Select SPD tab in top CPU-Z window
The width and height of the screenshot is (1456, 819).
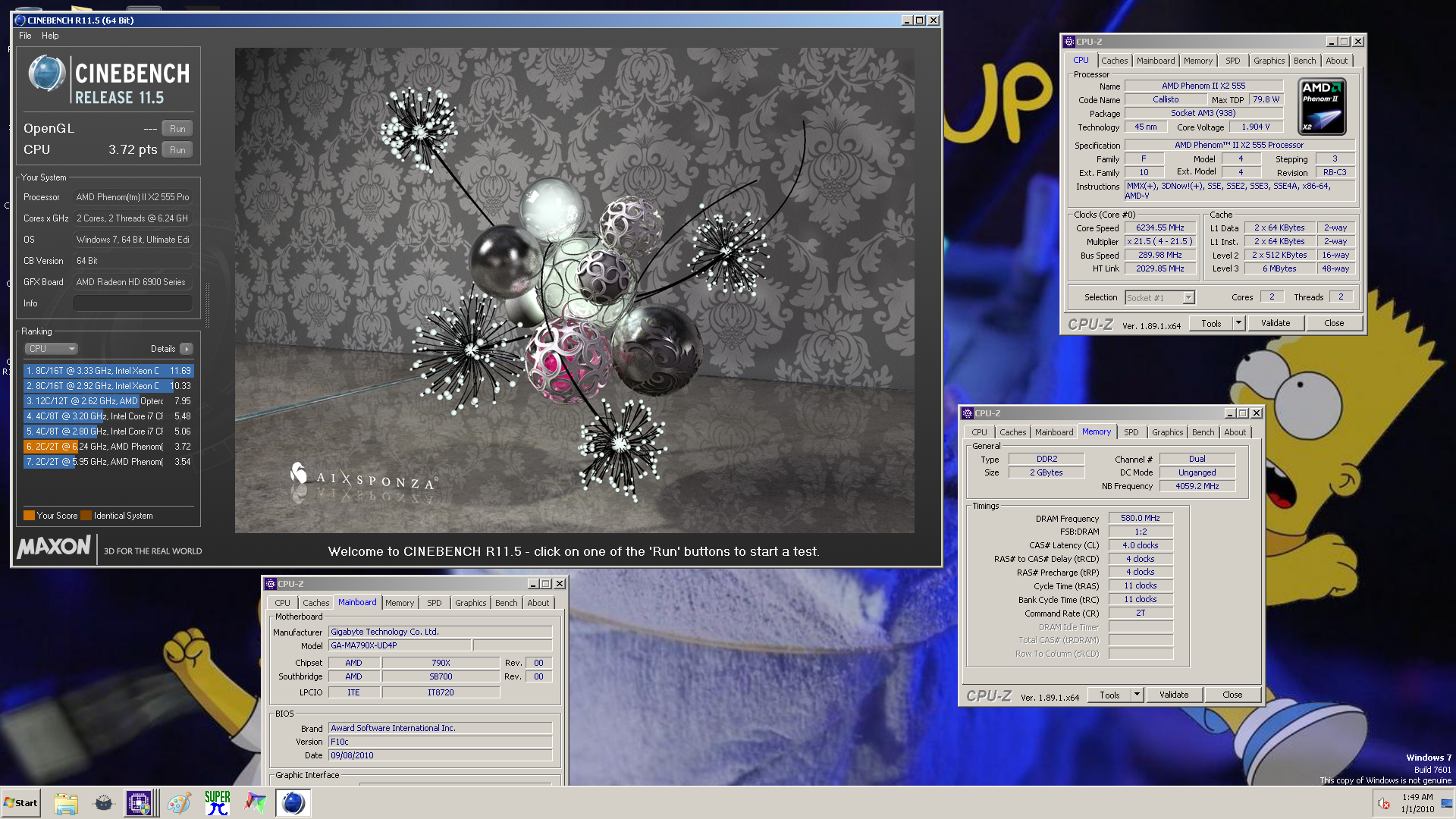[x=1233, y=61]
